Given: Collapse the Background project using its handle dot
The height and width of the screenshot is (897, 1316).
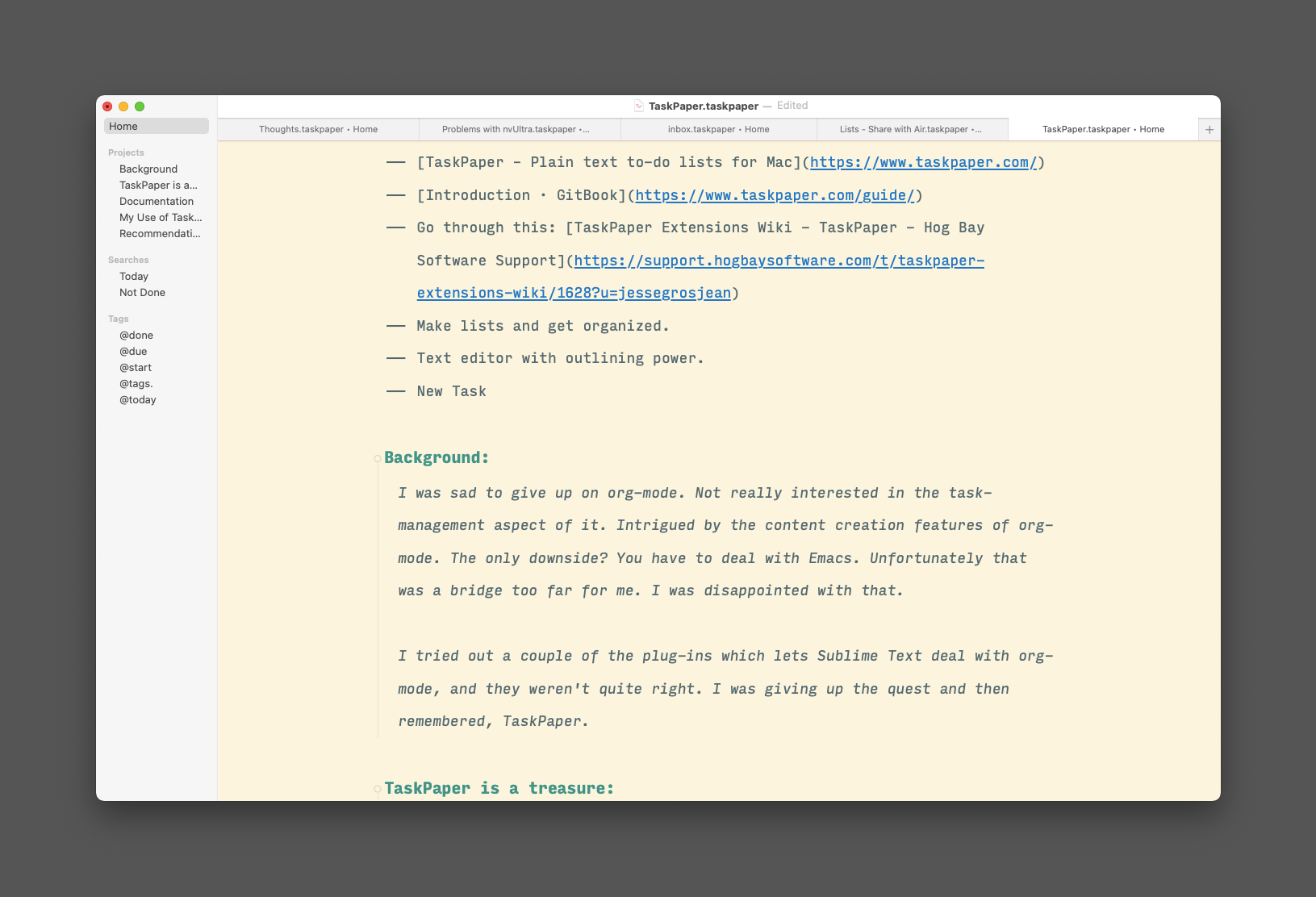Looking at the screenshot, I should click(377, 459).
